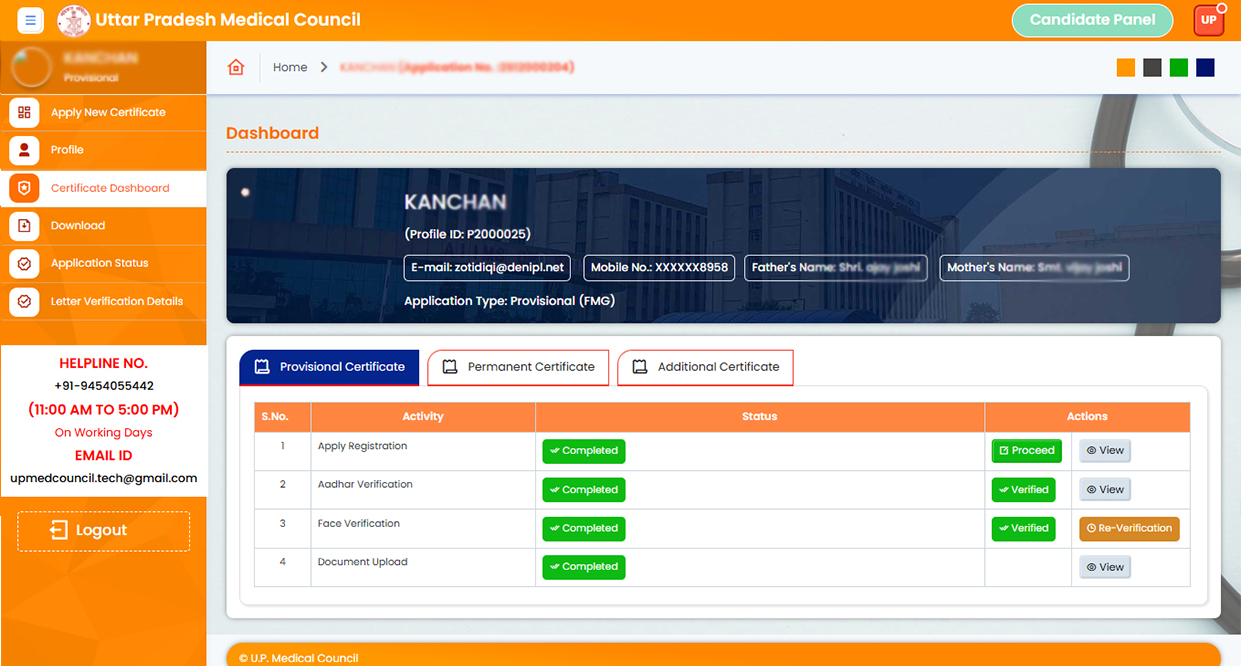Open Certificate Dashboard in the sidebar
The width and height of the screenshot is (1241, 666).
coord(109,188)
